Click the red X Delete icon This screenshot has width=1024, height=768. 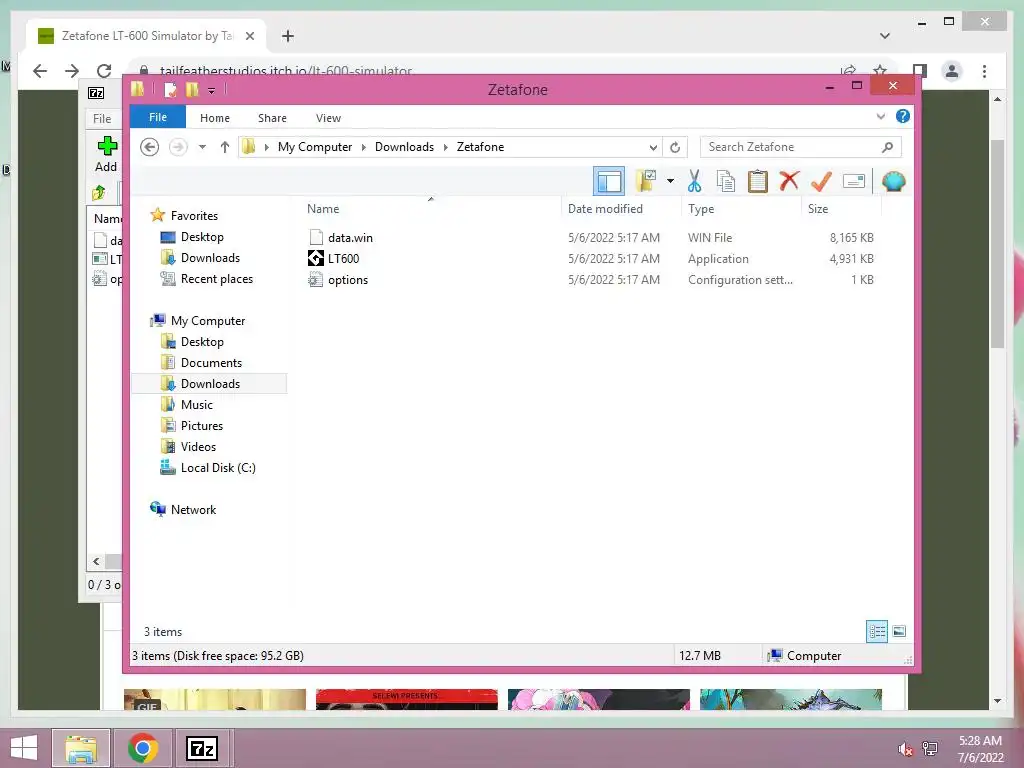click(789, 181)
